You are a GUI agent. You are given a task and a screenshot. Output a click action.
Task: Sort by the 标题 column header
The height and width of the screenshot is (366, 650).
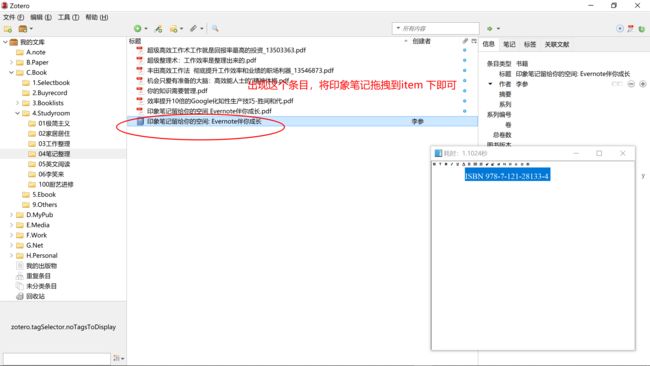point(135,41)
